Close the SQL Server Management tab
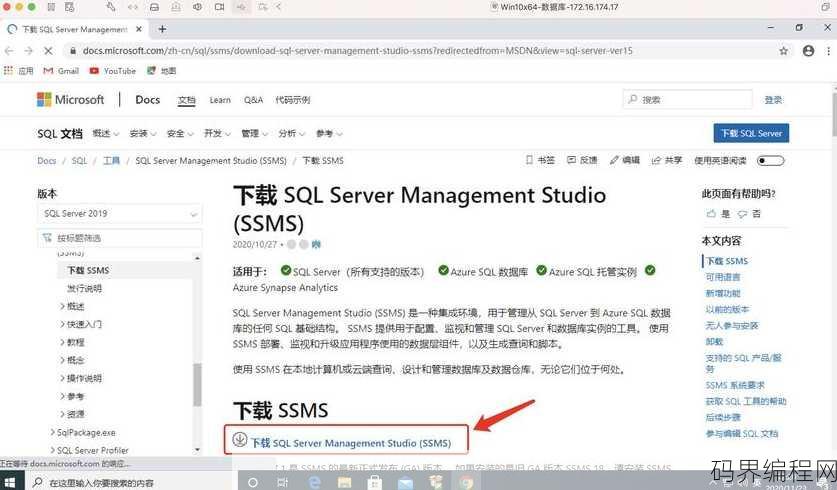 pos(139,29)
